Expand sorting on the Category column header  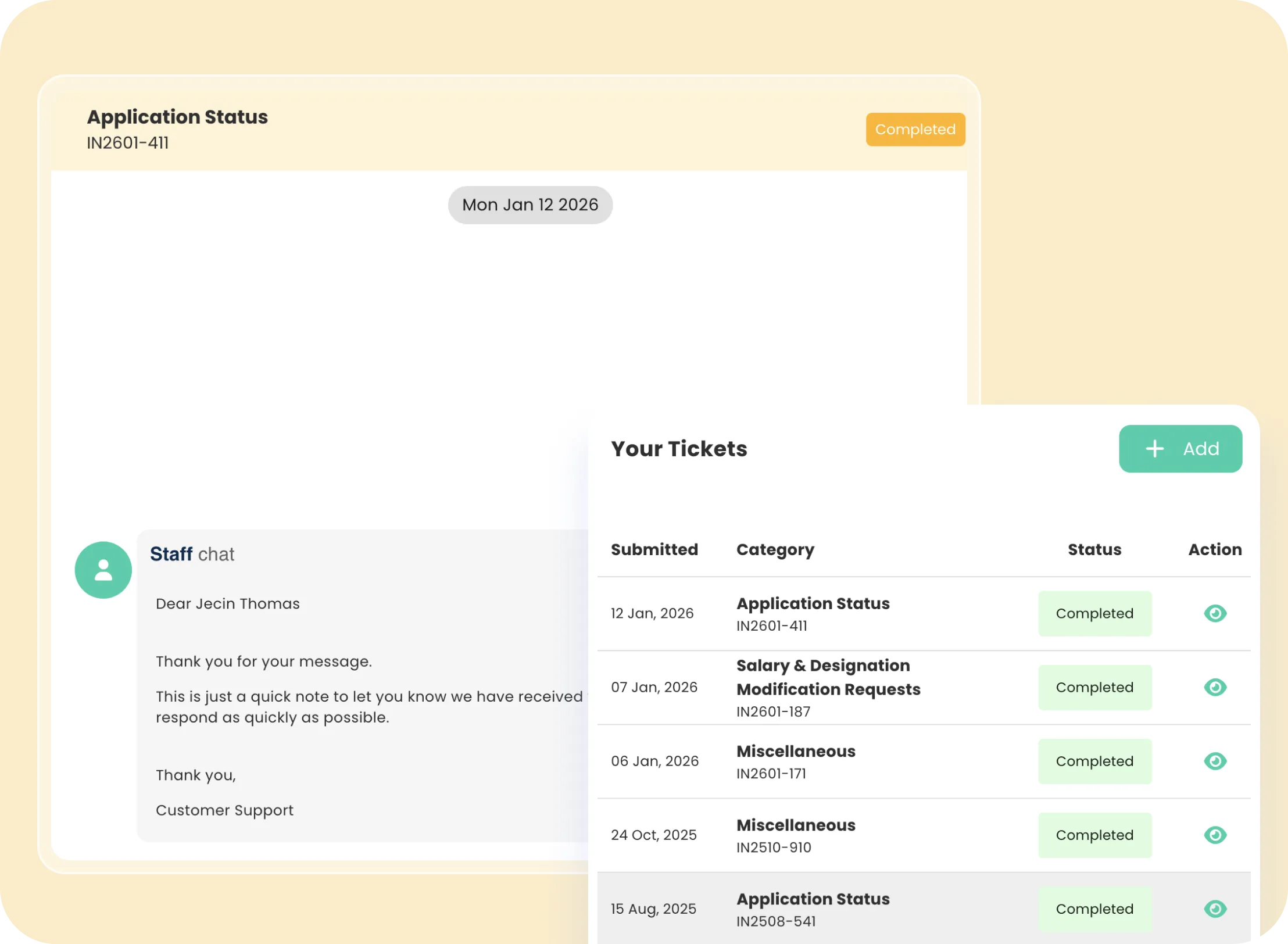click(775, 549)
